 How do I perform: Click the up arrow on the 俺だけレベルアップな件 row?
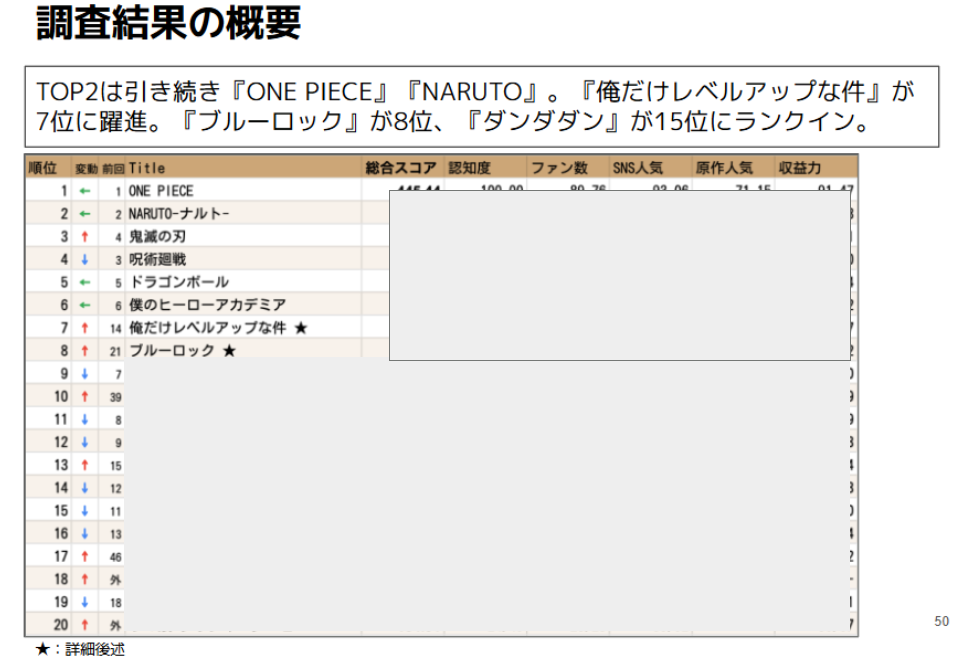click(85, 326)
